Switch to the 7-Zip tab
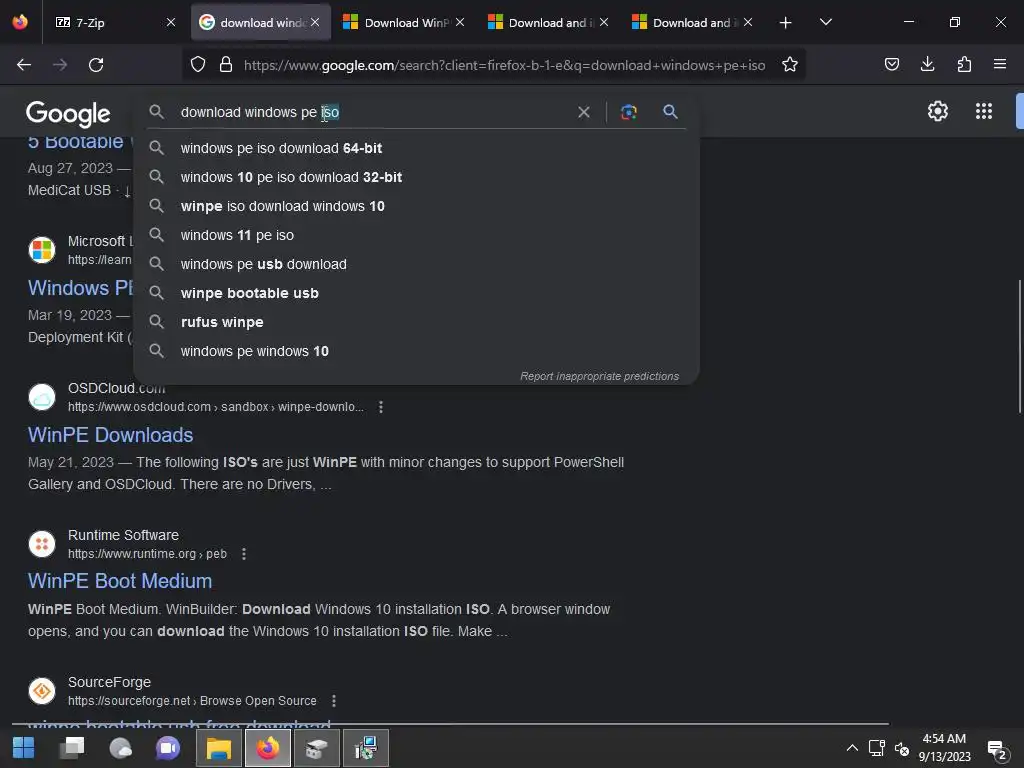 tap(111, 23)
